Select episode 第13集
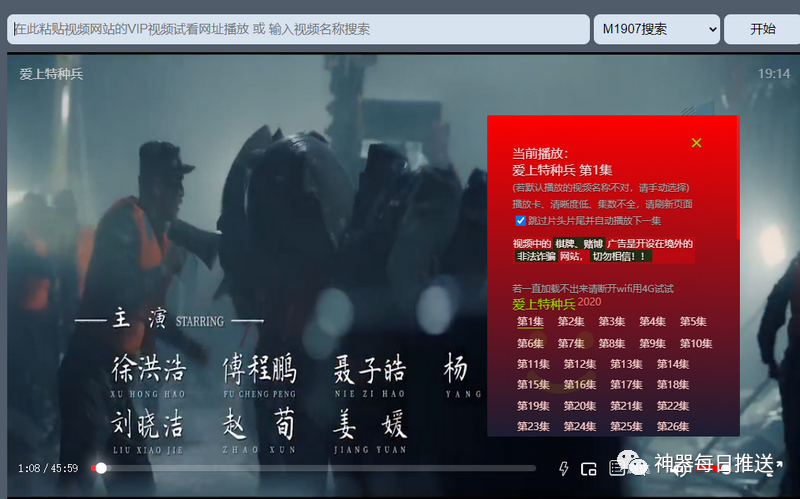Viewport: 800px width, 499px height. [626, 364]
